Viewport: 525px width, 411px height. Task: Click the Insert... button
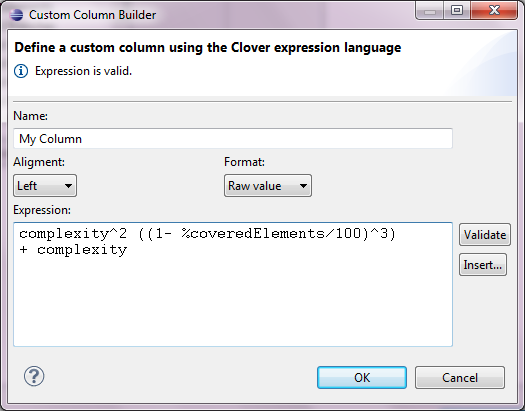point(483,265)
